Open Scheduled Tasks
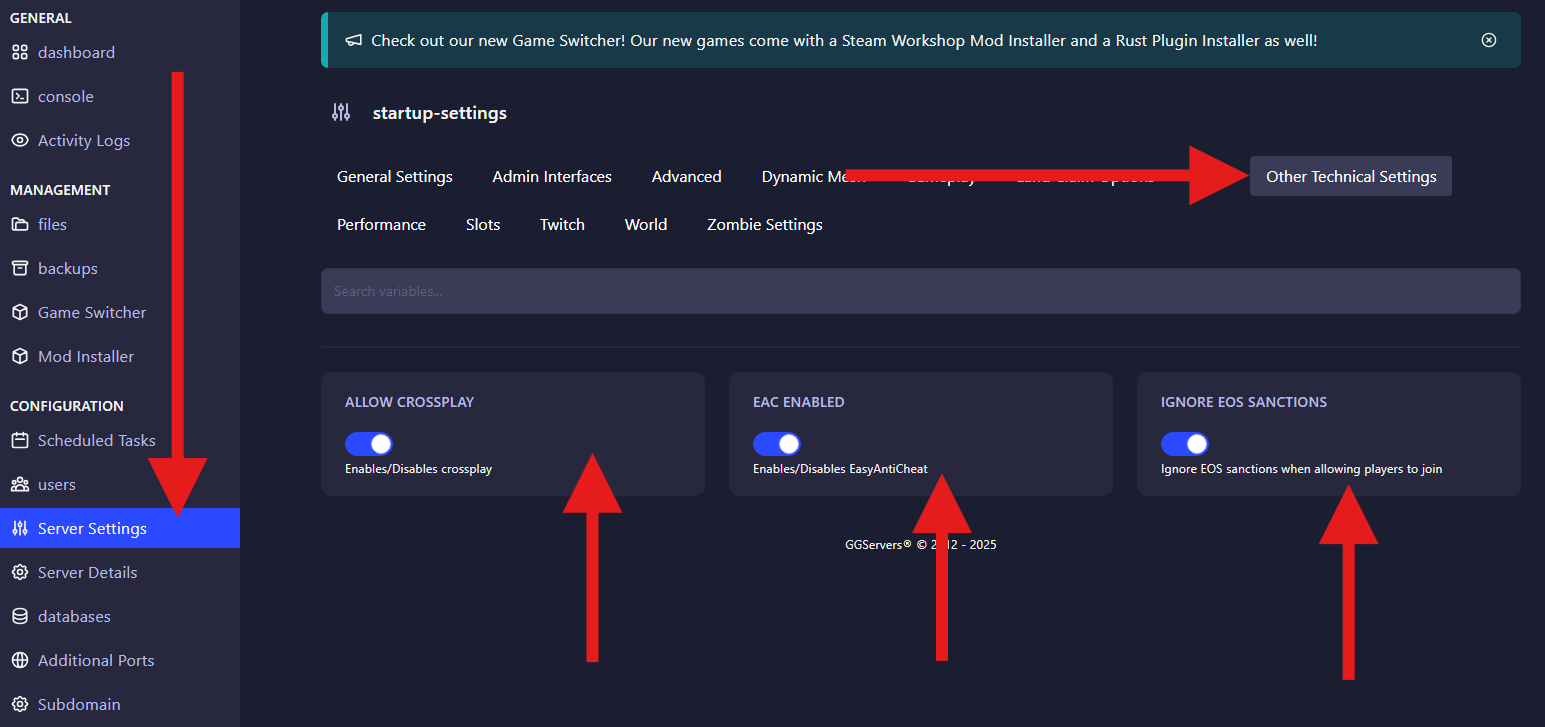This screenshot has height=727, width=1545. click(96, 440)
